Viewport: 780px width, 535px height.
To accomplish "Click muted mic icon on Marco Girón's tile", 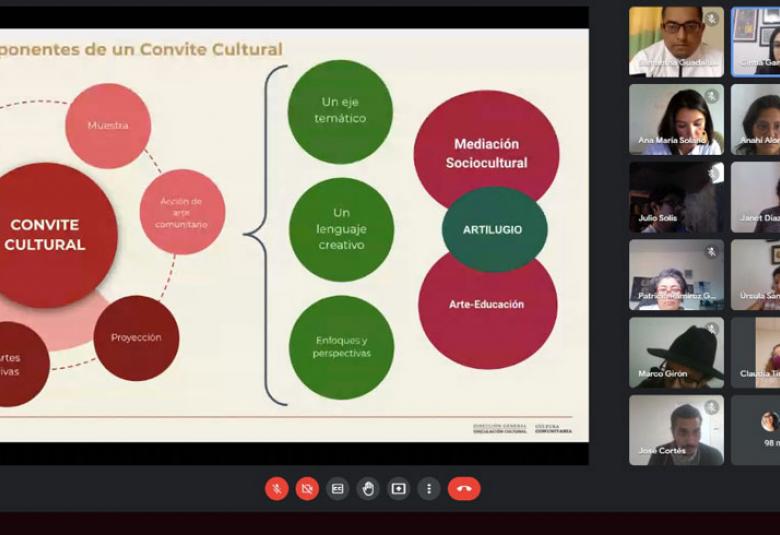I will pyautogui.click(x=712, y=329).
